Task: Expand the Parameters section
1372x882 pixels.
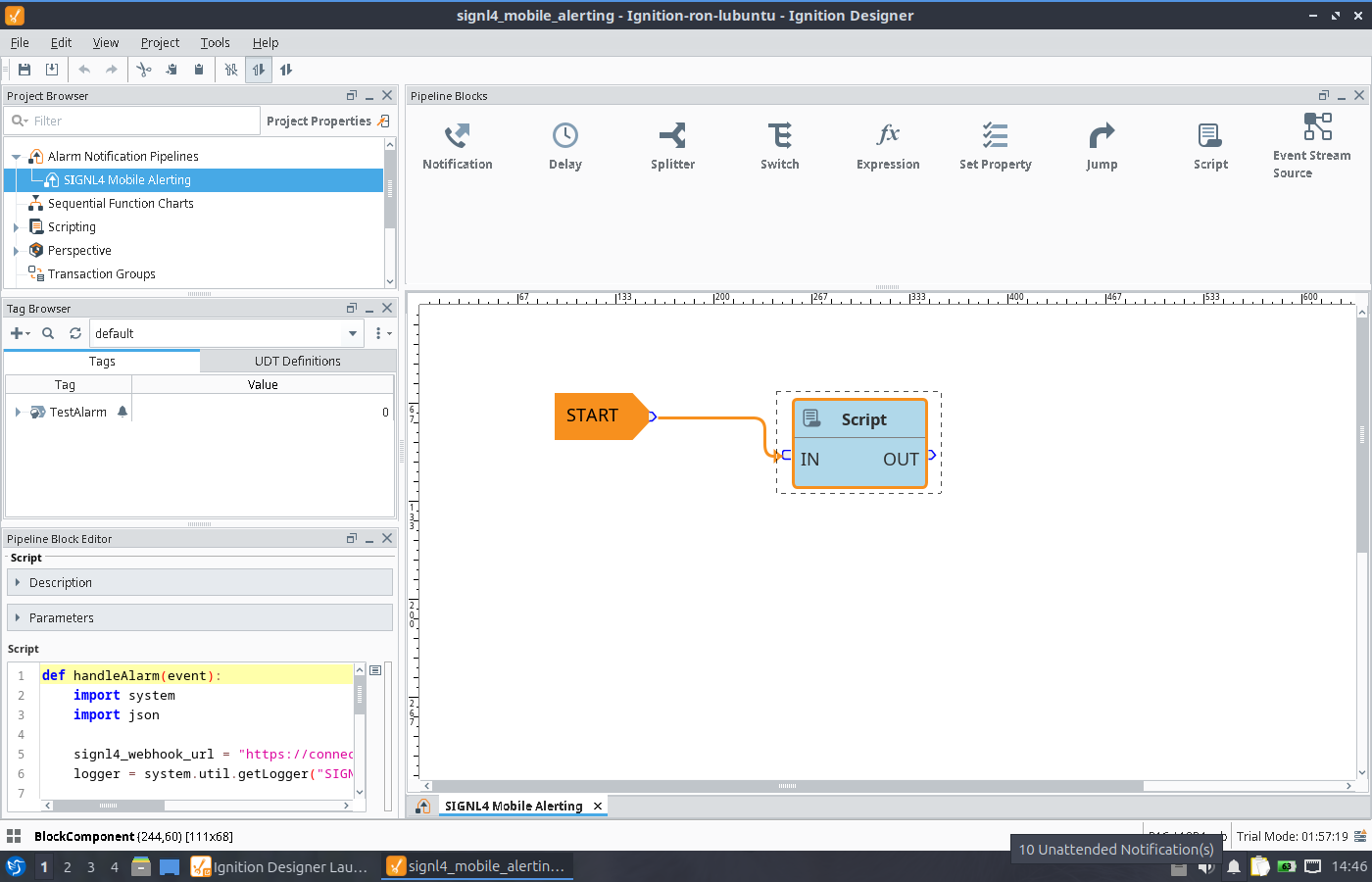Action: [200, 617]
